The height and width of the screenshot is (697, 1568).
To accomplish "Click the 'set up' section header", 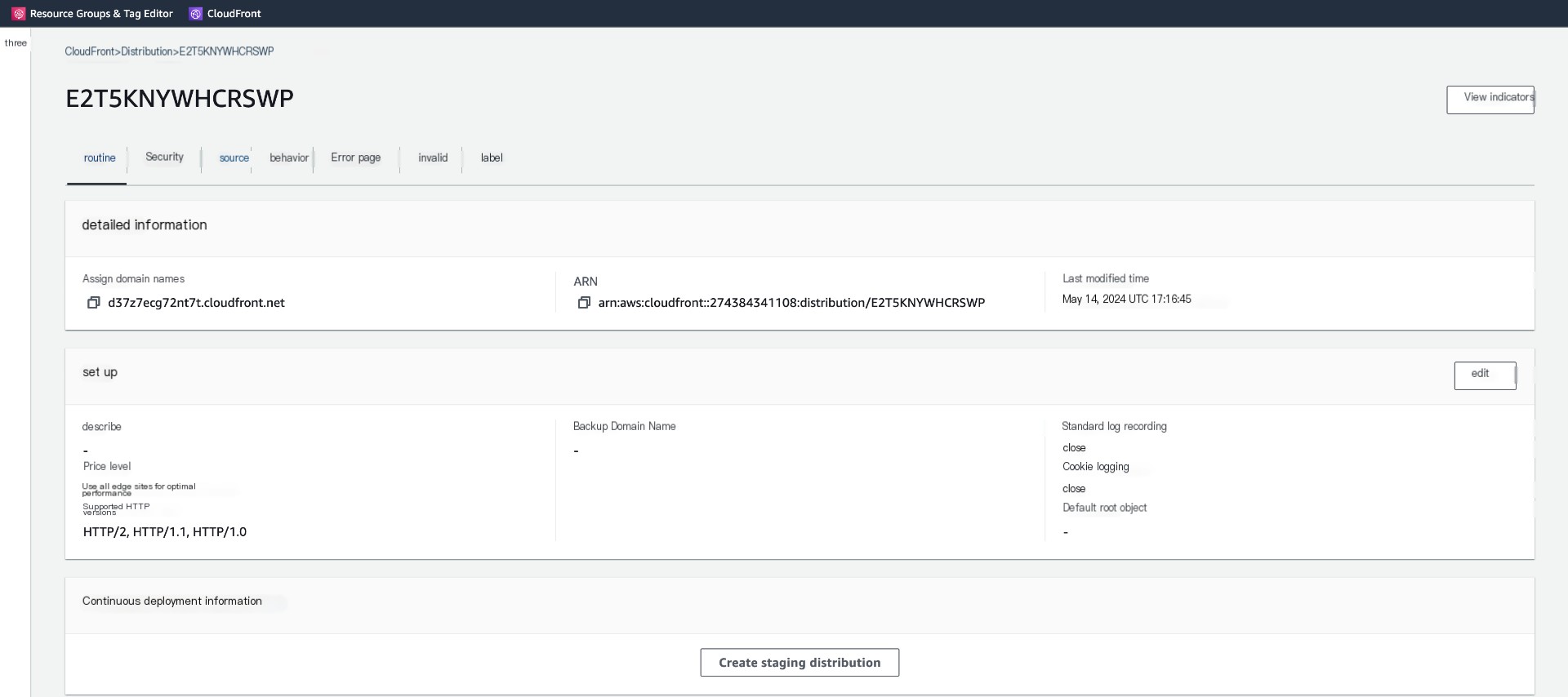I will coord(100,372).
